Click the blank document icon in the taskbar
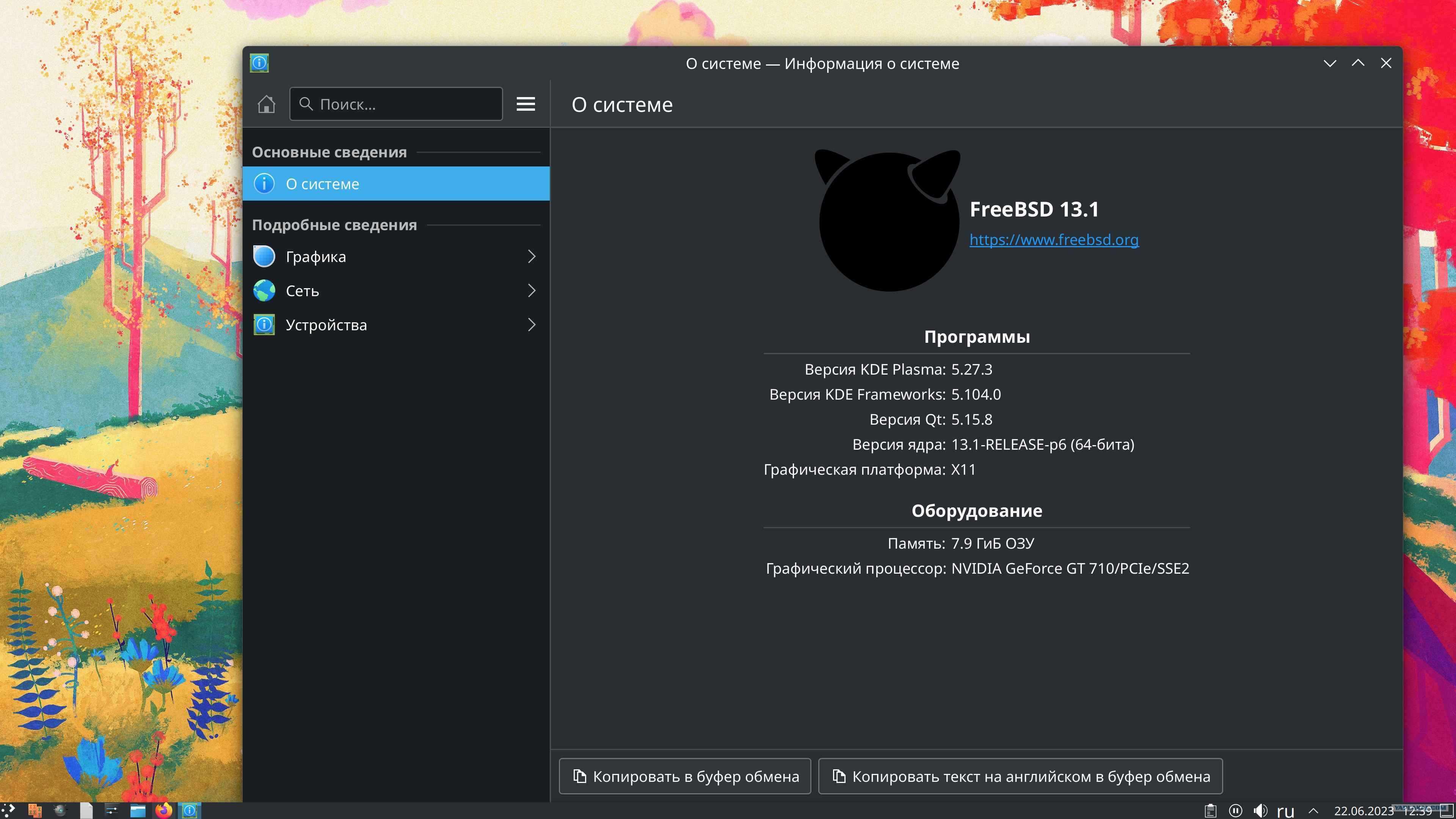Screen dimensions: 1456x819 pyautogui.click(x=86, y=811)
